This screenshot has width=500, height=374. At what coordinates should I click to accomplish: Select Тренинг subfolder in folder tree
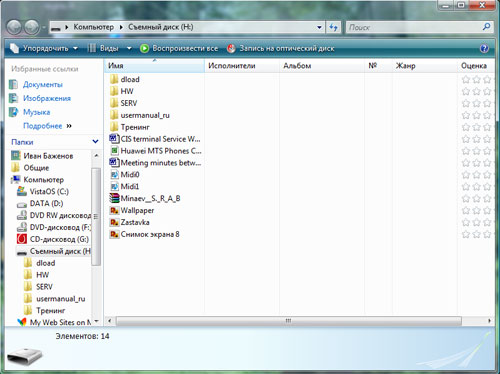tap(51, 311)
